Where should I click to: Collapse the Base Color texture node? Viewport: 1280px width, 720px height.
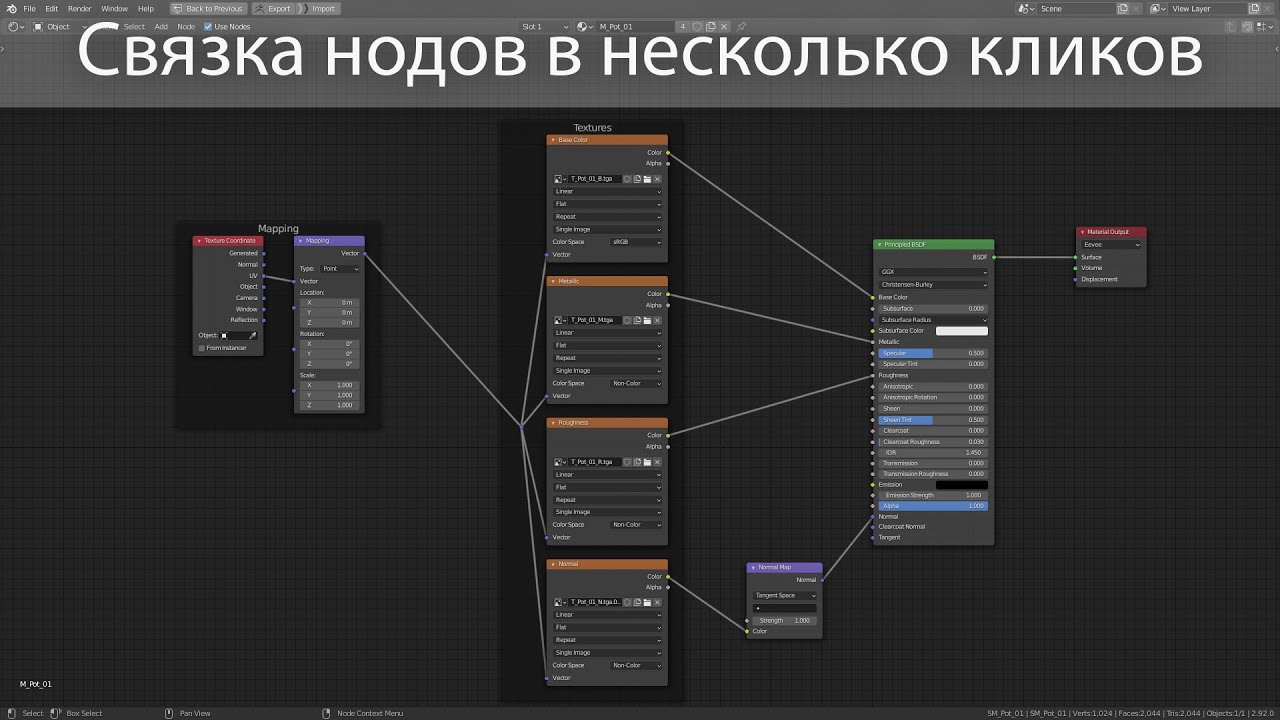tap(552, 140)
